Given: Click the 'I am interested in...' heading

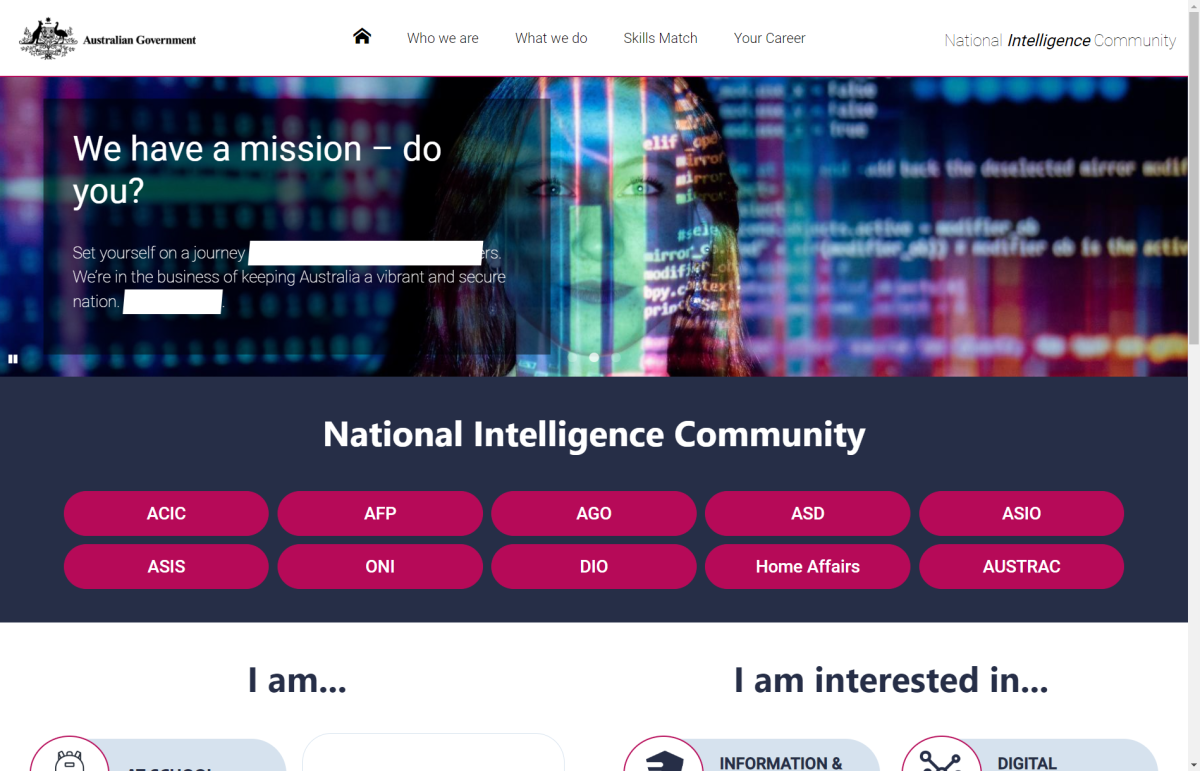Looking at the screenshot, I should 891,680.
